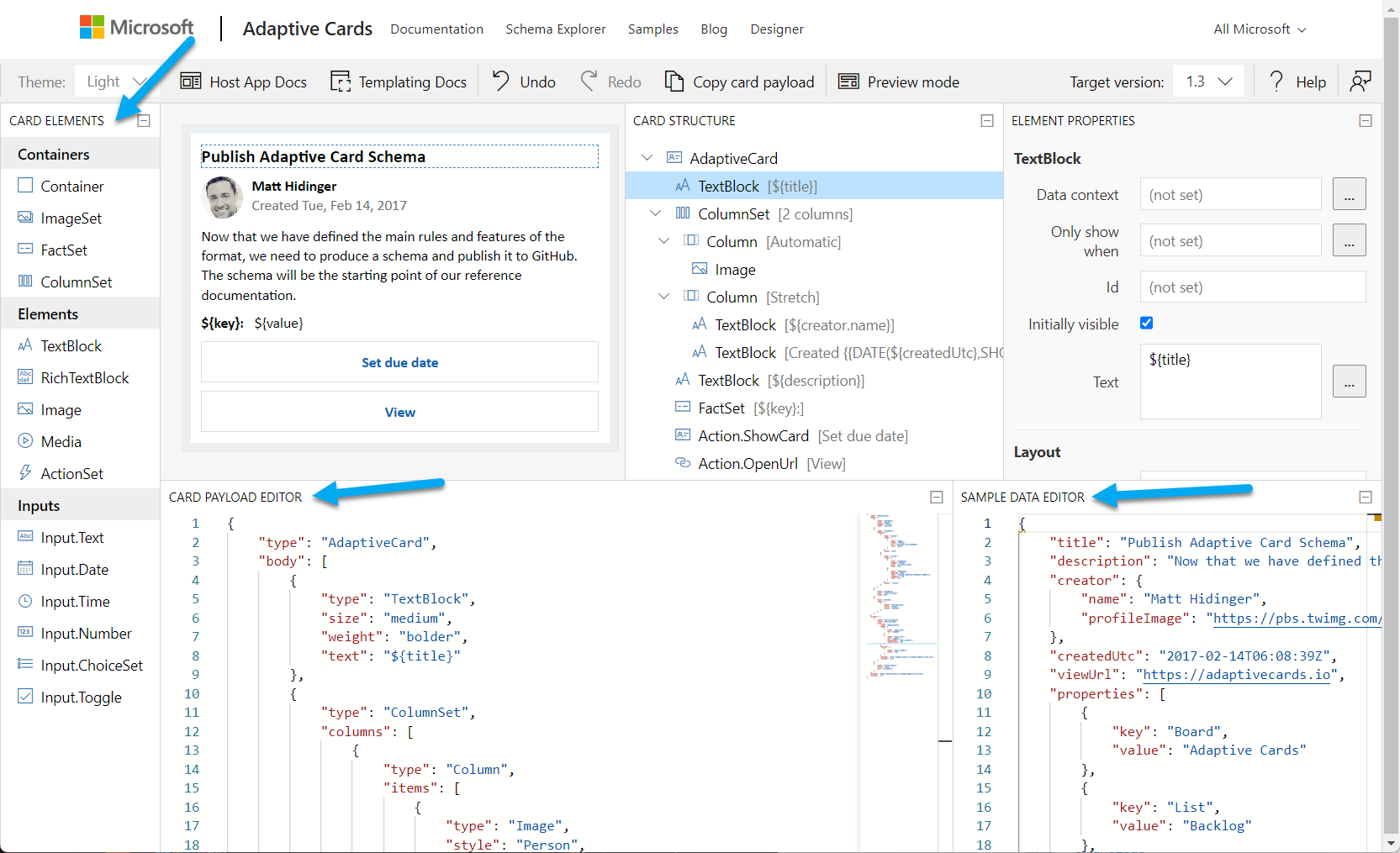Open the Target version dropdown

tap(1209, 82)
